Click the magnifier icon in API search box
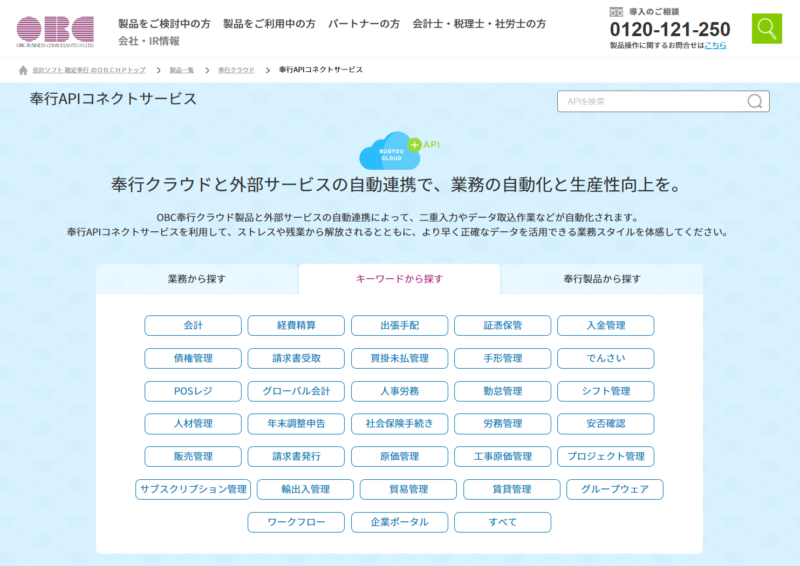Viewport: 800px width, 566px height. pos(755,101)
